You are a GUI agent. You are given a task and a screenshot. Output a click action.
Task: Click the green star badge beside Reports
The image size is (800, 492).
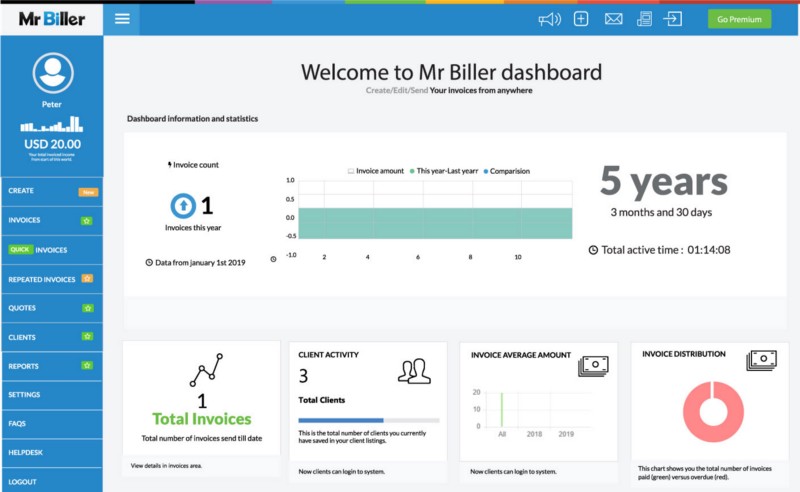tap(87, 365)
